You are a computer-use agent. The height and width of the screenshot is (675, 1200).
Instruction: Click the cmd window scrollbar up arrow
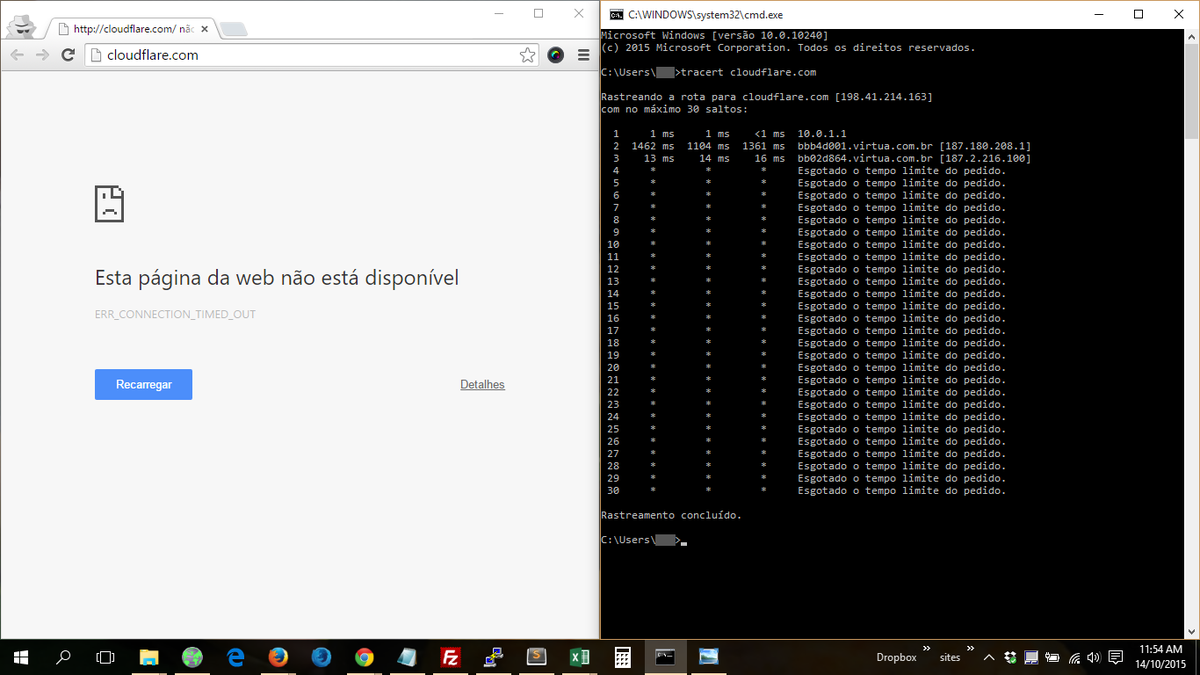(x=1191, y=37)
